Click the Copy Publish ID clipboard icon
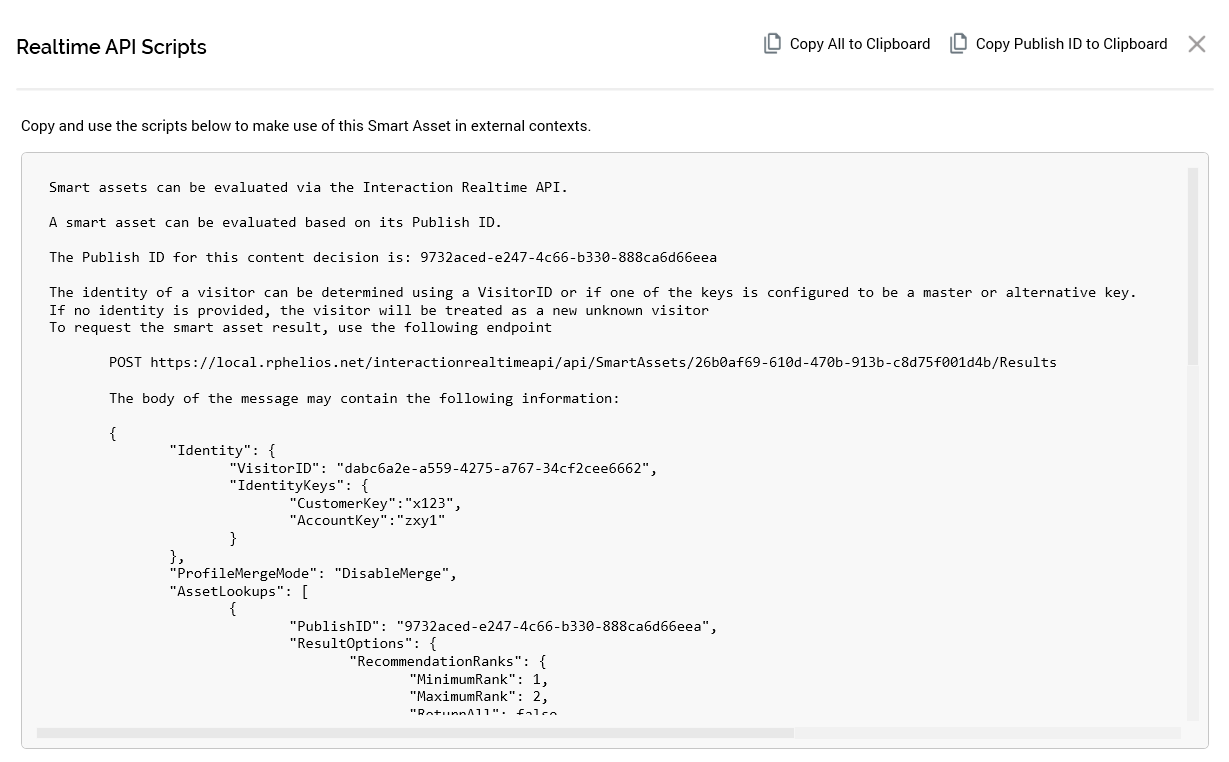 pyautogui.click(x=958, y=44)
